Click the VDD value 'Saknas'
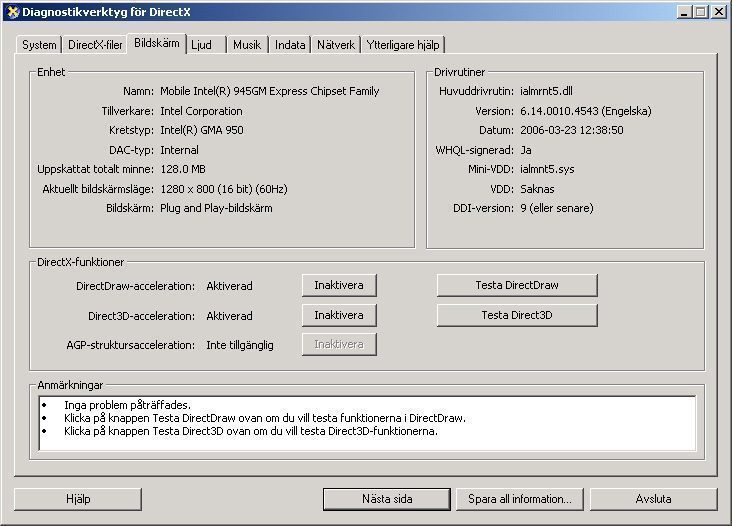The height and width of the screenshot is (526, 732). pyautogui.click(x=537, y=189)
